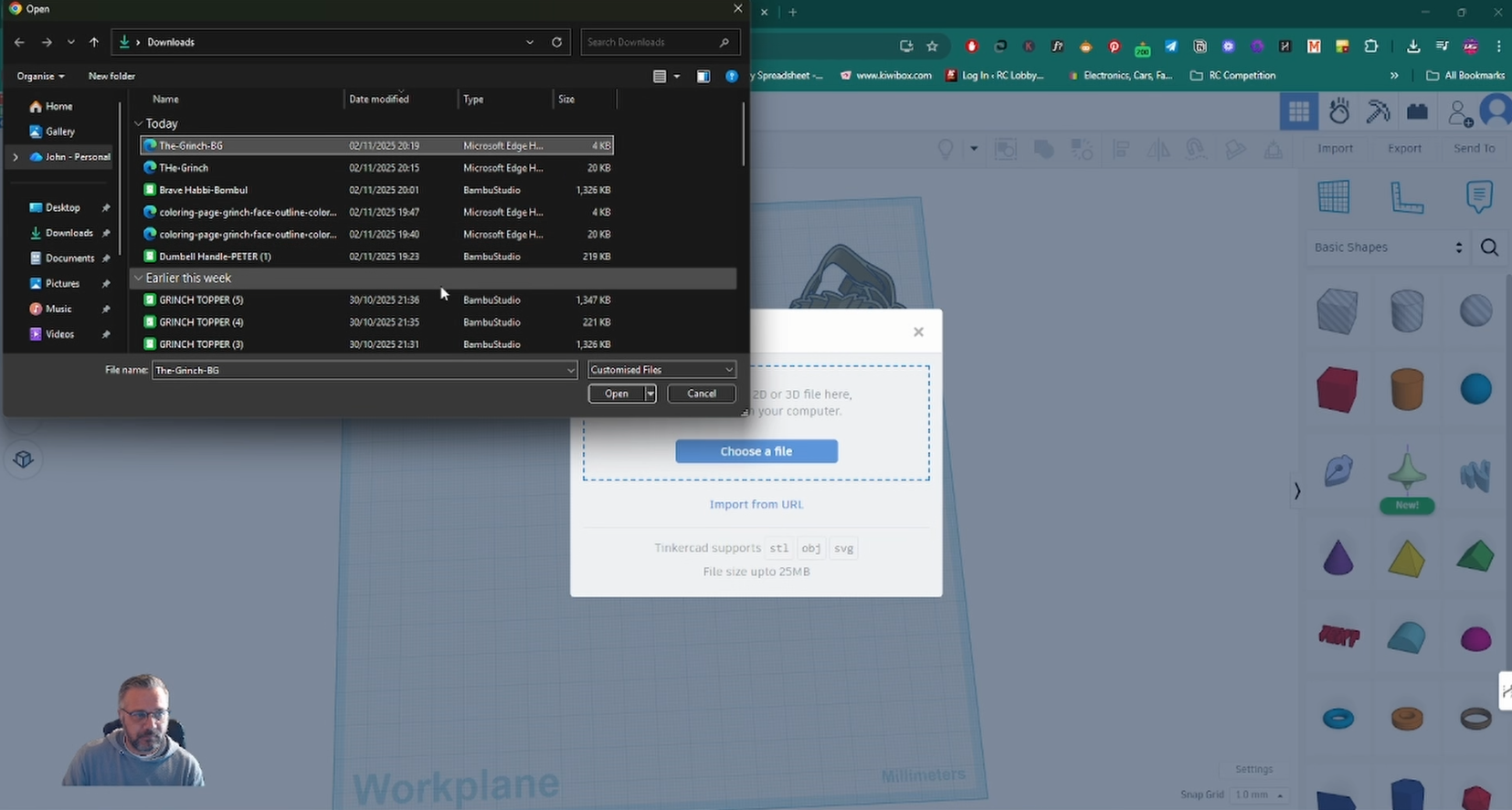Open the Ruler tool in right panel

pos(1406,197)
